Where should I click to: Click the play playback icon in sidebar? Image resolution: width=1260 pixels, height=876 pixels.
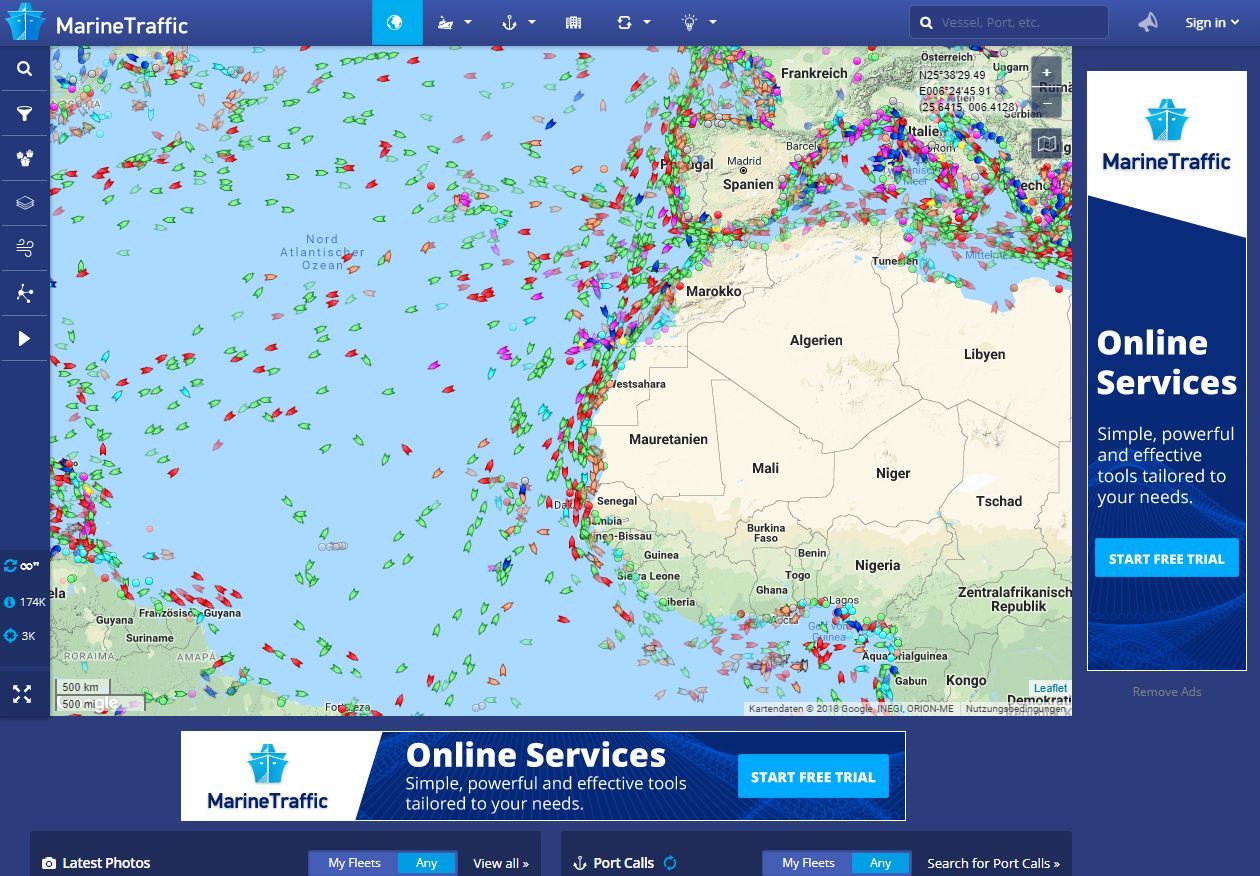25,339
